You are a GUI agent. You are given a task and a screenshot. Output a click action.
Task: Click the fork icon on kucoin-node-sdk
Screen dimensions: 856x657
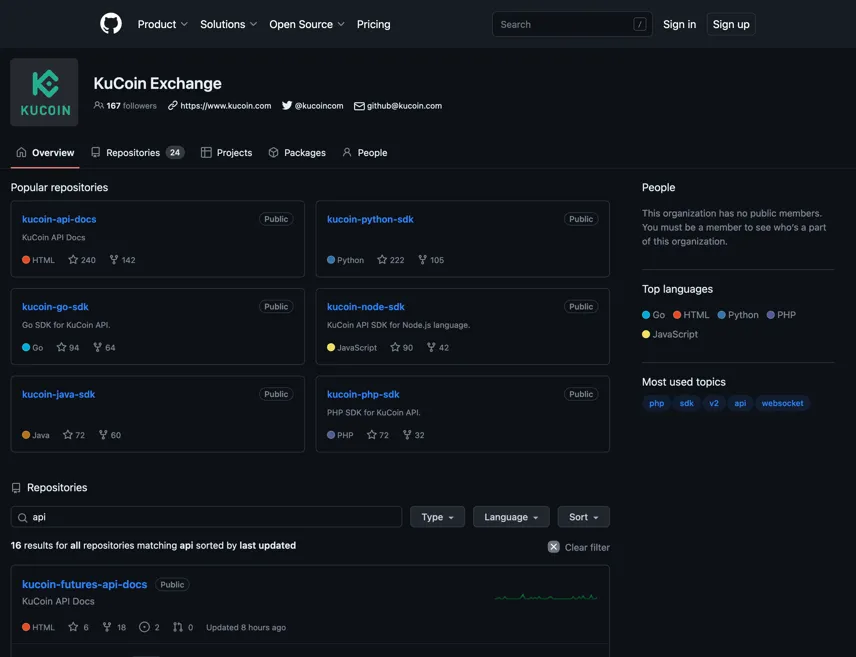click(431, 347)
